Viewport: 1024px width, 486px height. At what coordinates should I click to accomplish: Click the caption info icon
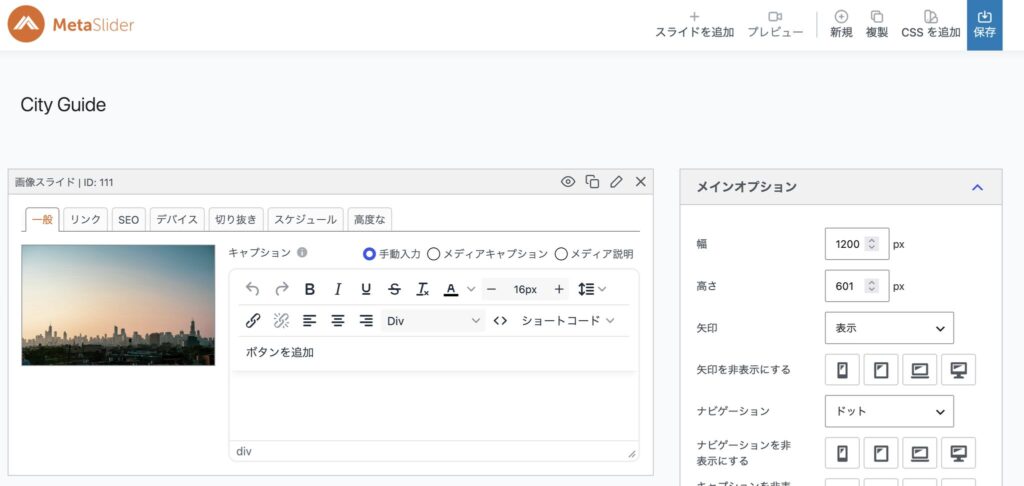pos(302,252)
